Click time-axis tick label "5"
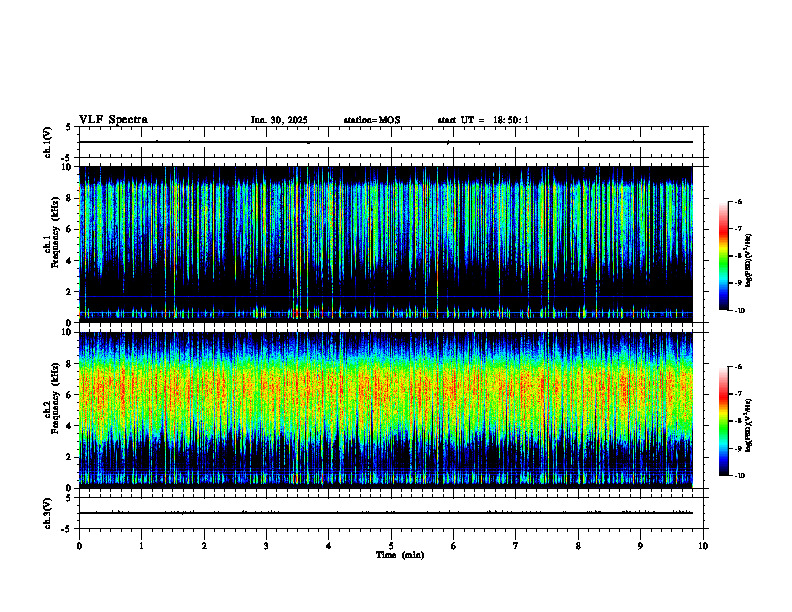 [x=391, y=546]
